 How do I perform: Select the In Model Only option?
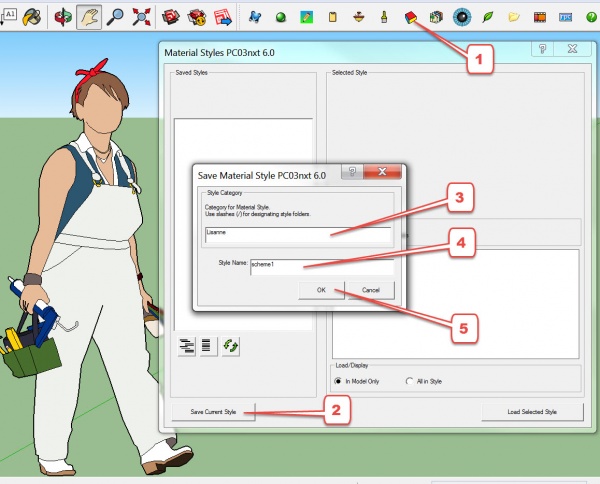pos(340,380)
